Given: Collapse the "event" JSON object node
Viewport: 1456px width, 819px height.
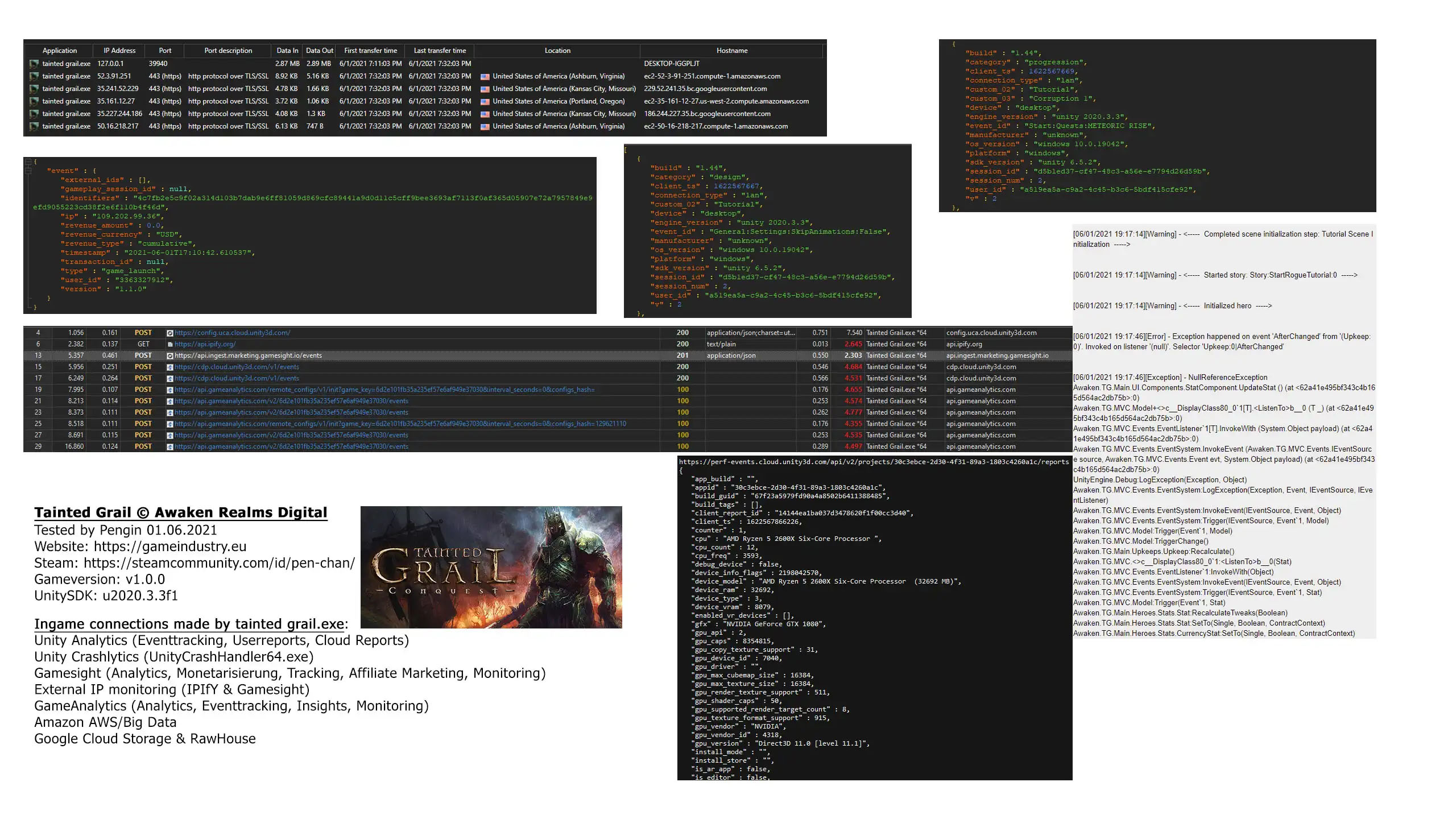Looking at the screenshot, I should [28, 171].
